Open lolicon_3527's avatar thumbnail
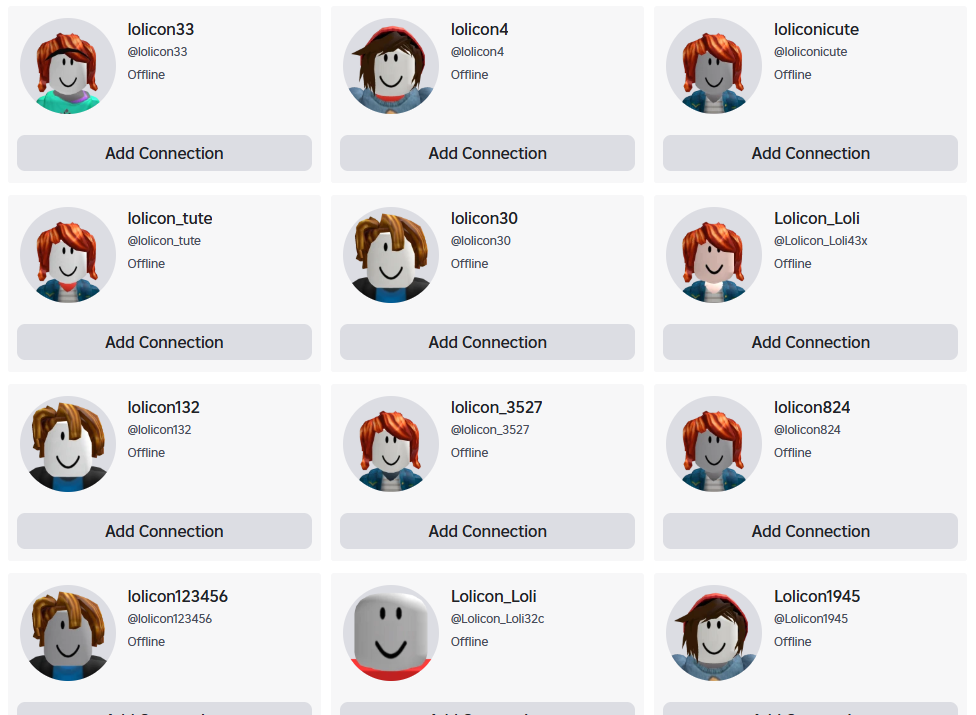The height and width of the screenshot is (715, 976). point(391,444)
